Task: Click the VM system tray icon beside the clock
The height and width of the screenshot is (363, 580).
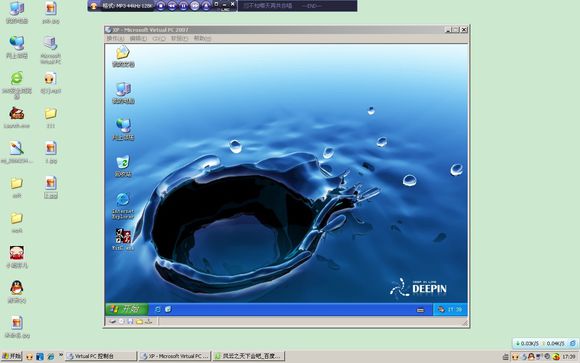Action: pyautogui.click(x=441, y=309)
